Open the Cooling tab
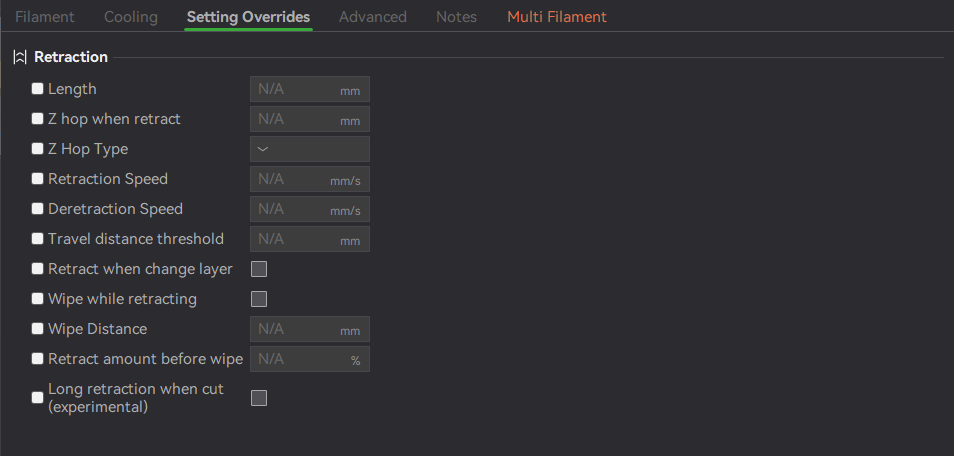954x456 pixels. (131, 17)
